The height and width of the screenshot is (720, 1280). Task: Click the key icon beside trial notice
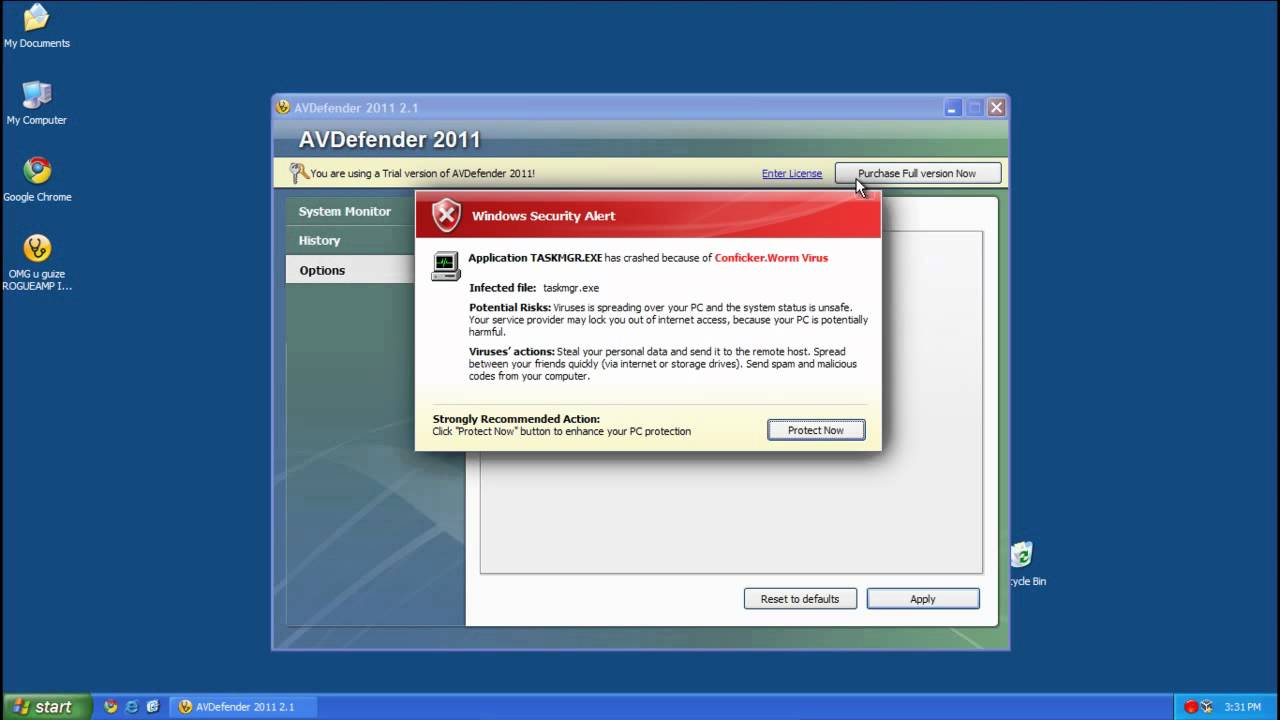(298, 173)
